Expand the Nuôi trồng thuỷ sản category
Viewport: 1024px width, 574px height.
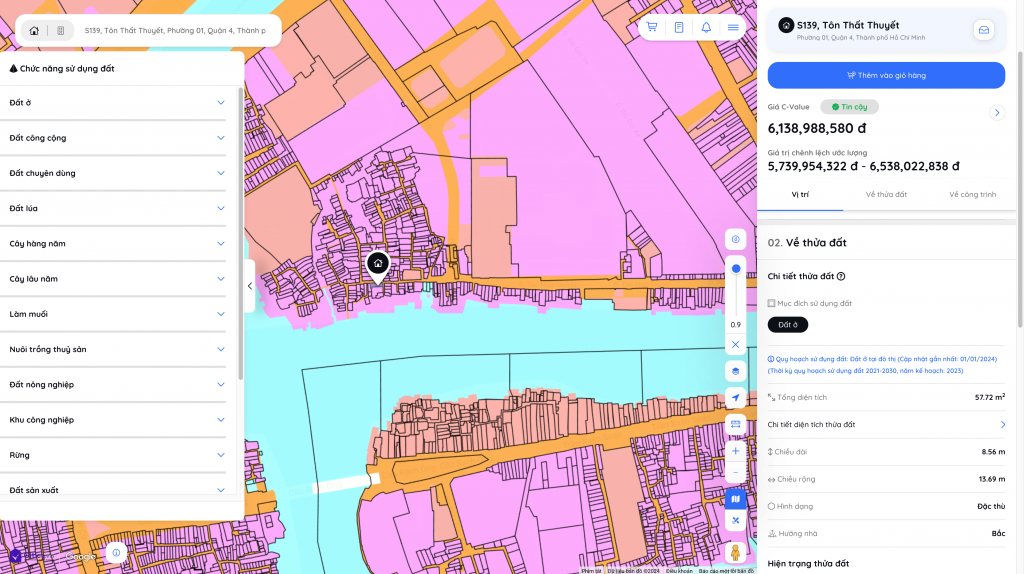(221, 349)
